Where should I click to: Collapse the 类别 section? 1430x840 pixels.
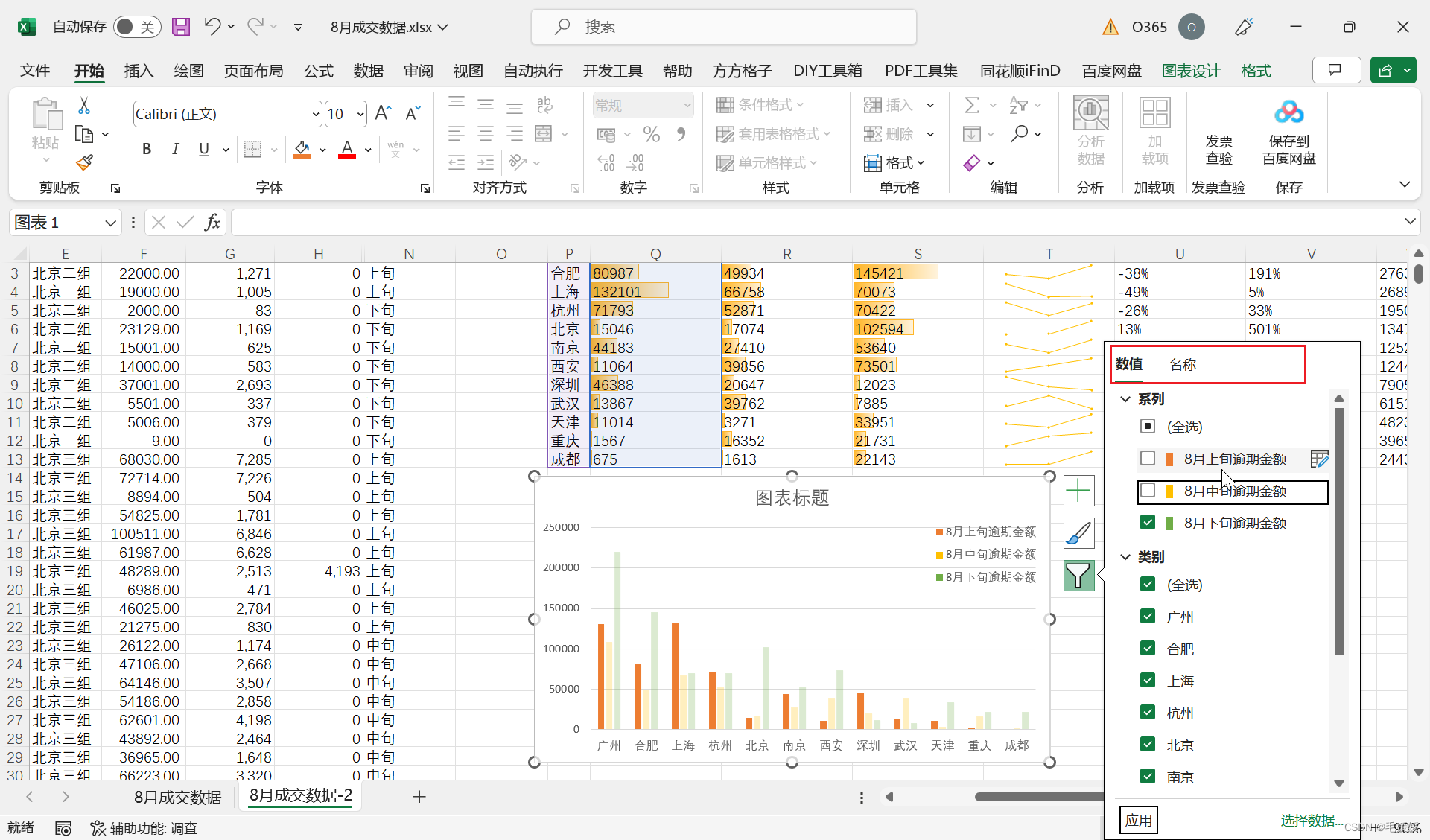pyautogui.click(x=1125, y=557)
